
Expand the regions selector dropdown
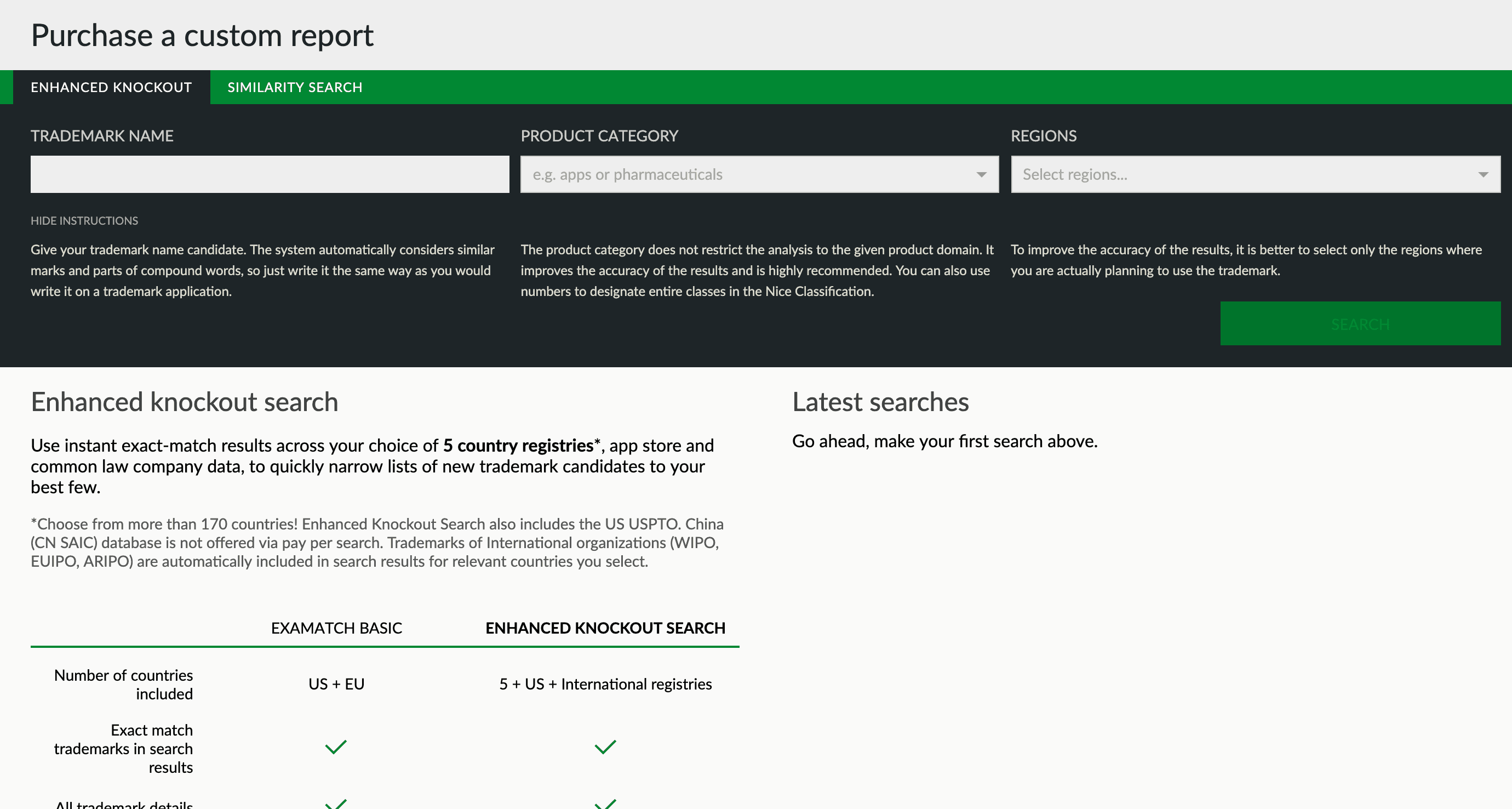pos(1244,174)
